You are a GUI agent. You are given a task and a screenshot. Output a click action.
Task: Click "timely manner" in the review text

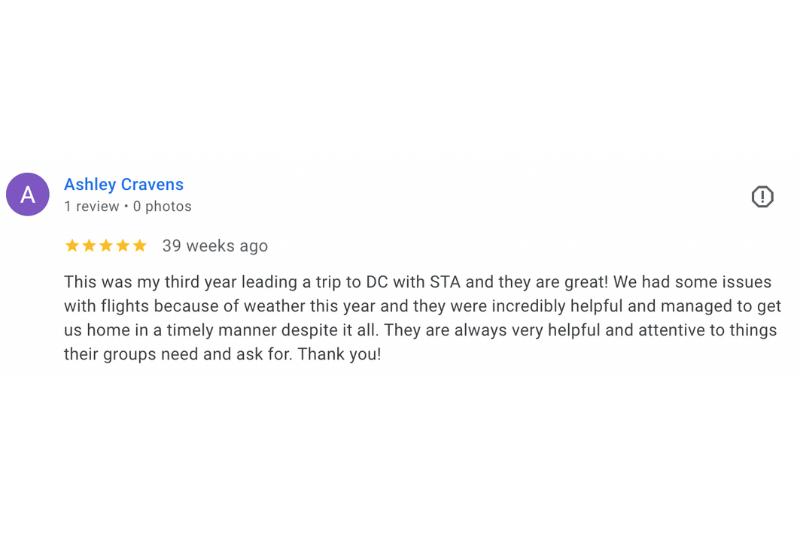[x=217, y=330]
